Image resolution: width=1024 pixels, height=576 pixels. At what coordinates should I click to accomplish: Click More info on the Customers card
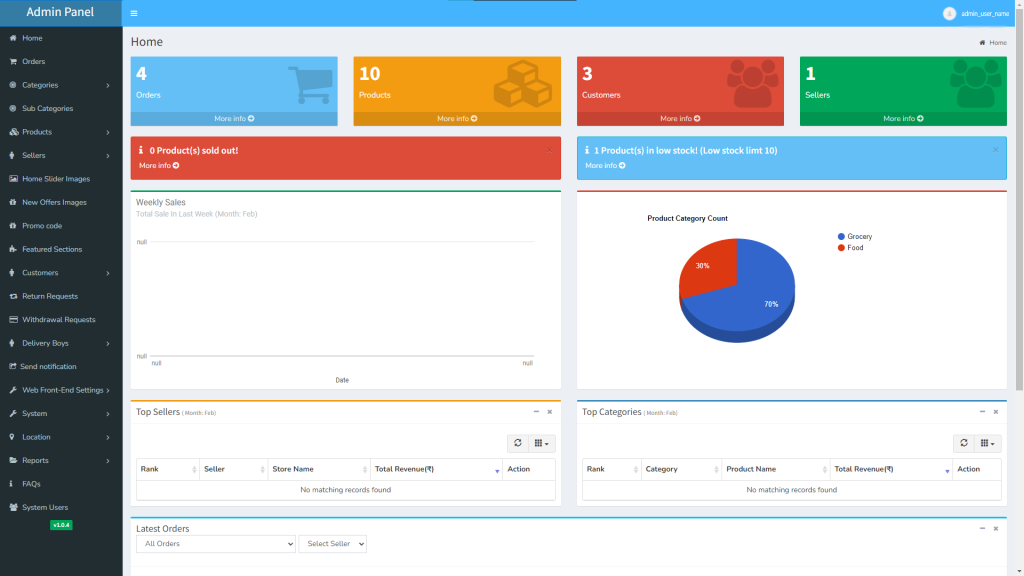(x=680, y=117)
